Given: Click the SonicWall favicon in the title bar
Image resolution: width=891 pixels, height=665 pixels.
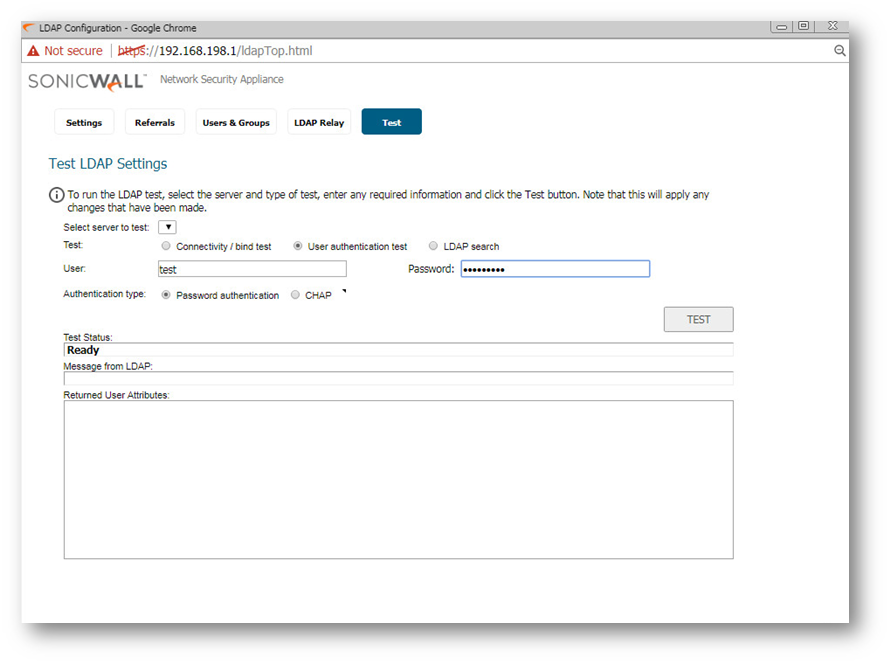Looking at the screenshot, I should coord(29,27).
